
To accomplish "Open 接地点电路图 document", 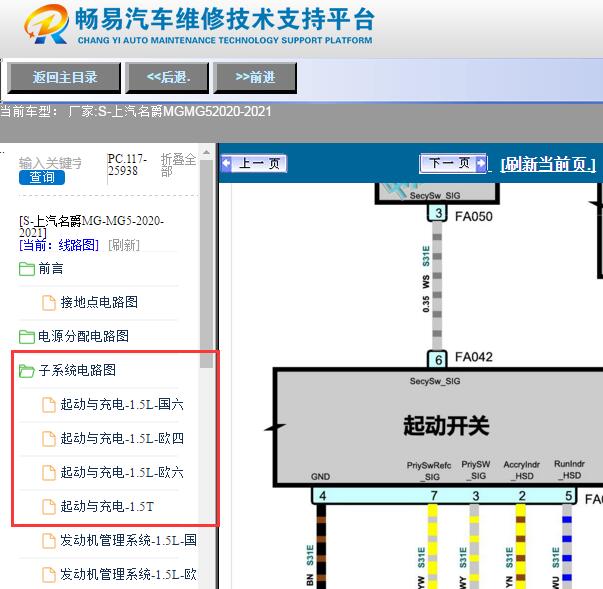I will [x=99, y=302].
